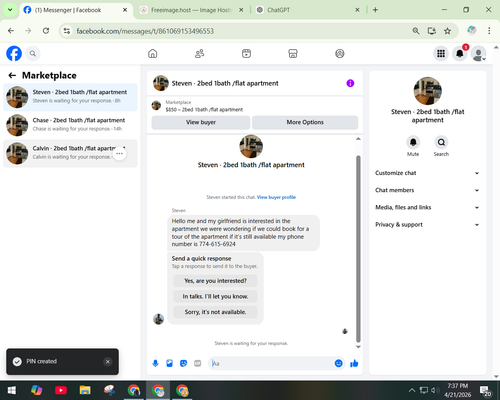Open the Facebook search magnifier
This screenshot has height=400, width=500.
click(33, 53)
